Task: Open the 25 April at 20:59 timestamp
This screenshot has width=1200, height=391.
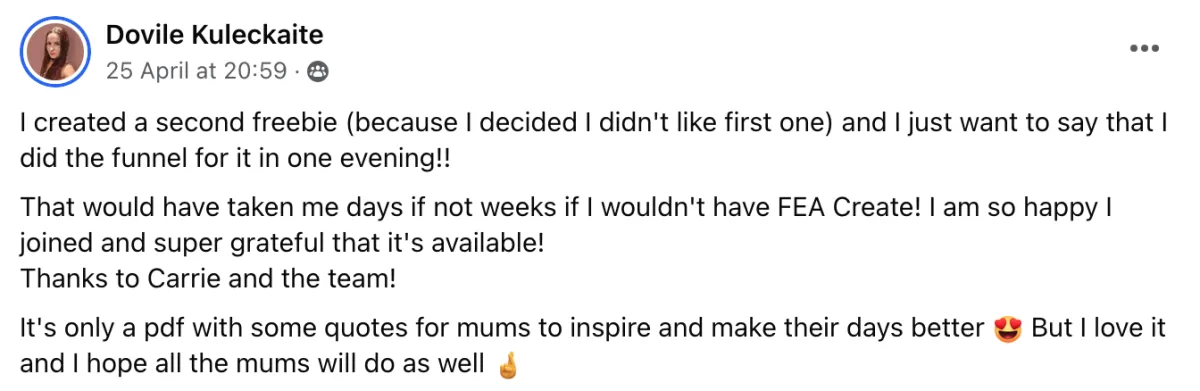Action: point(196,71)
